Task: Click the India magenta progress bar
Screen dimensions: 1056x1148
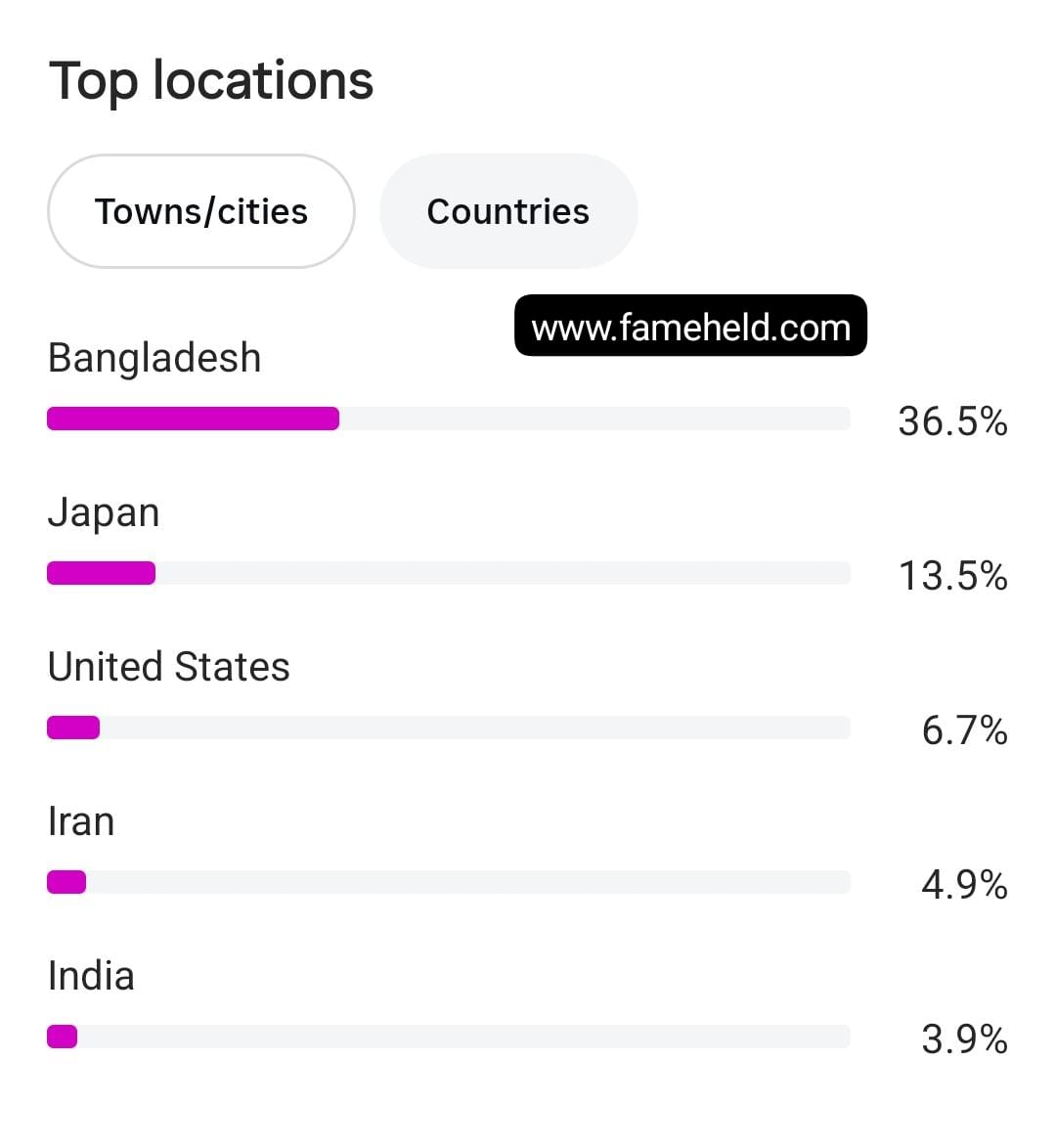Action: tap(63, 1037)
